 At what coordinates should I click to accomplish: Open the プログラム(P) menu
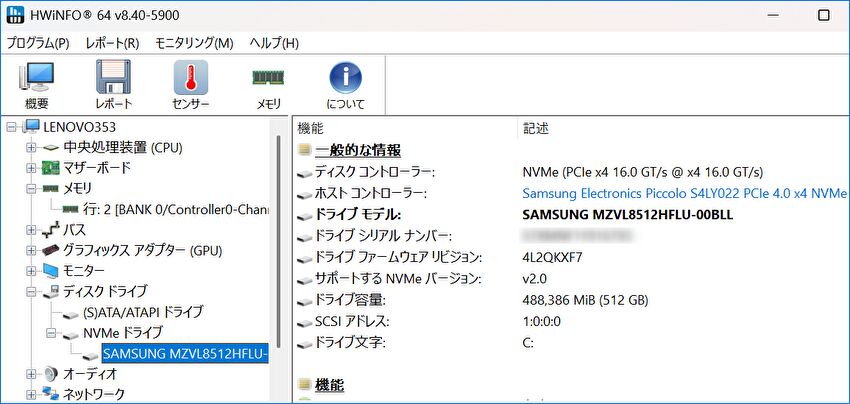coord(38,43)
